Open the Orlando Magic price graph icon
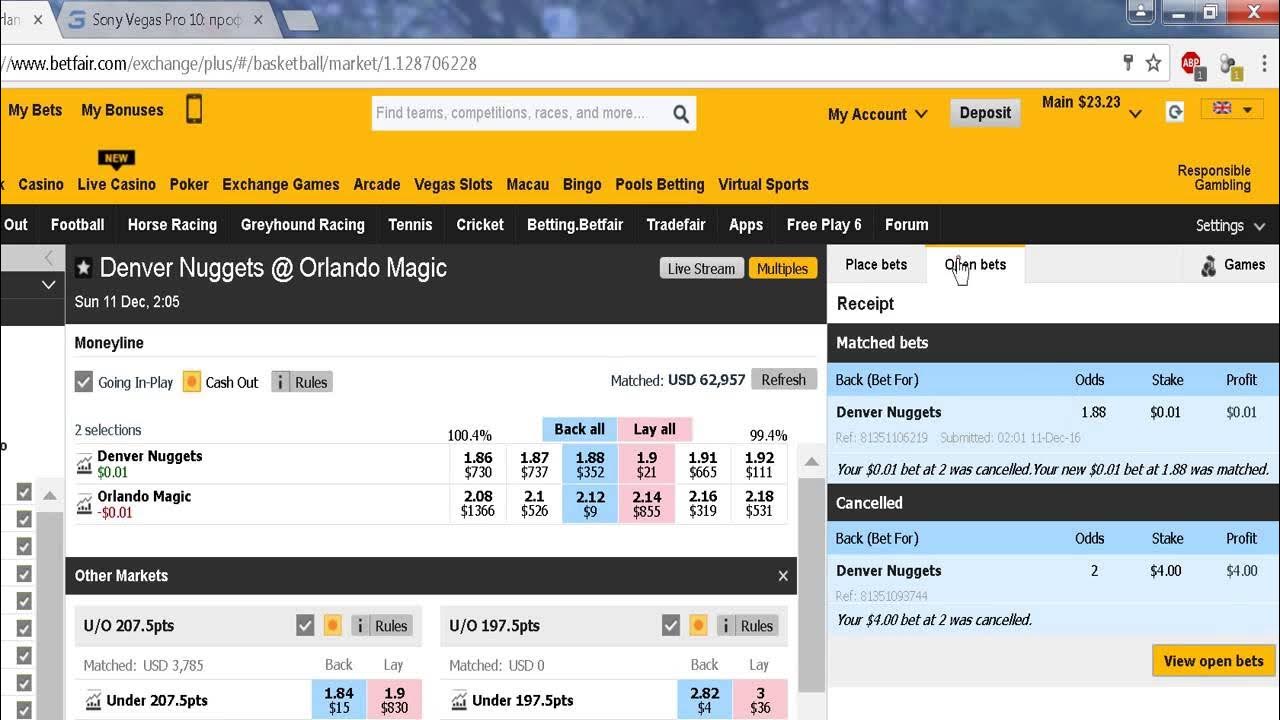The height and width of the screenshot is (720, 1280). tap(84, 504)
